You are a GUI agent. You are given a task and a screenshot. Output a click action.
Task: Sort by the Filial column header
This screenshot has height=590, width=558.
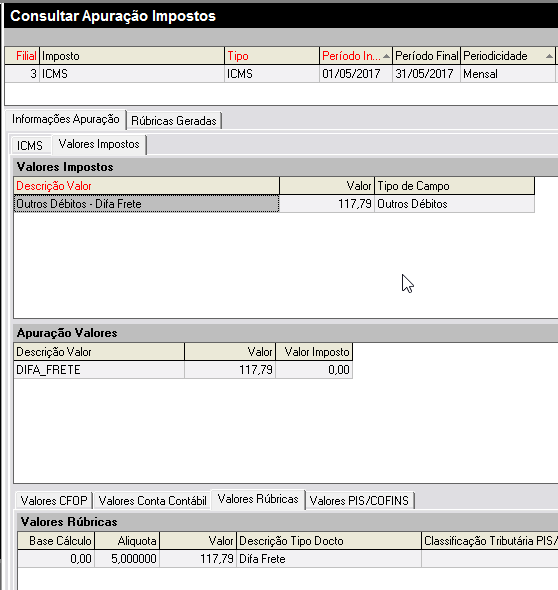point(22,56)
